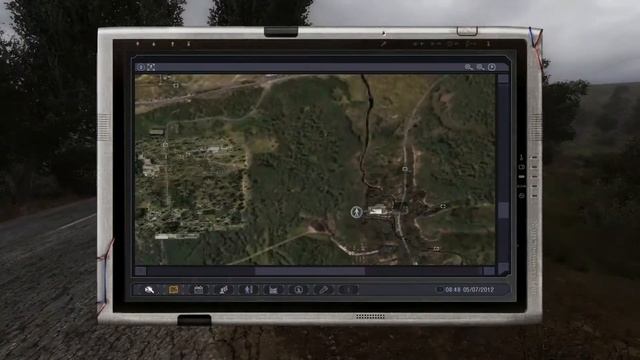Click the horizontal scrollbar thumb below the map
This screenshot has height=360, width=640.
[x=310, y=271]
